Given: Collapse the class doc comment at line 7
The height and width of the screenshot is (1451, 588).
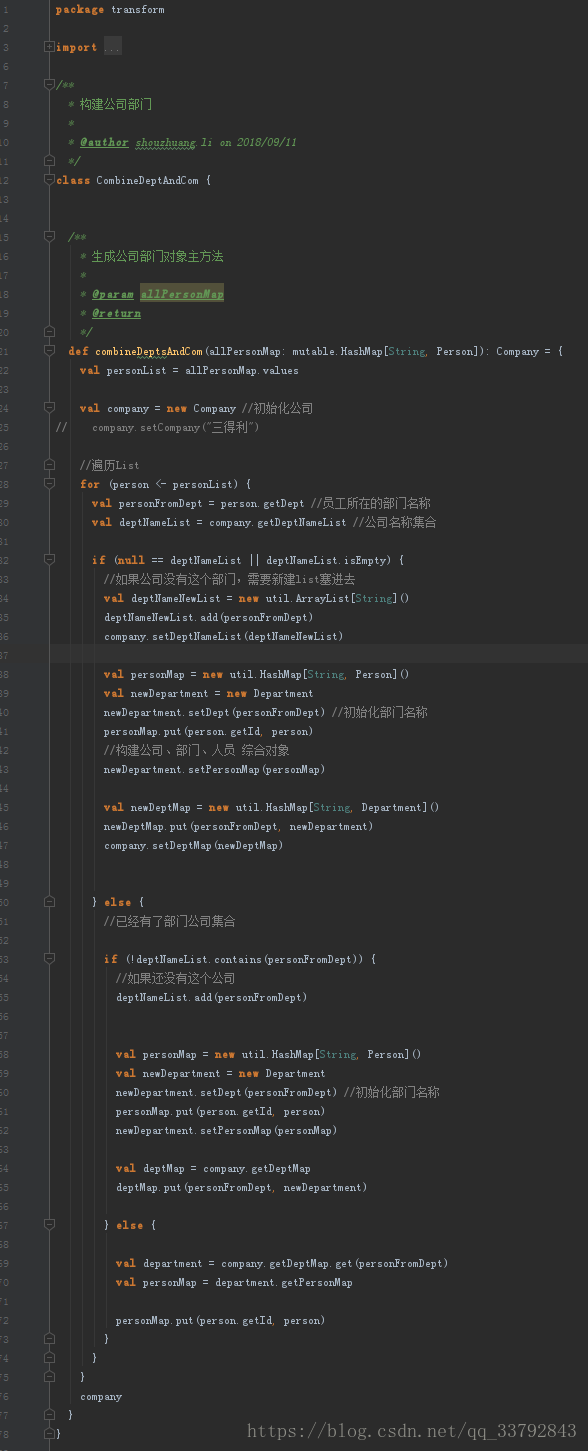Looking at the screenshot, I should click(49, 85).
